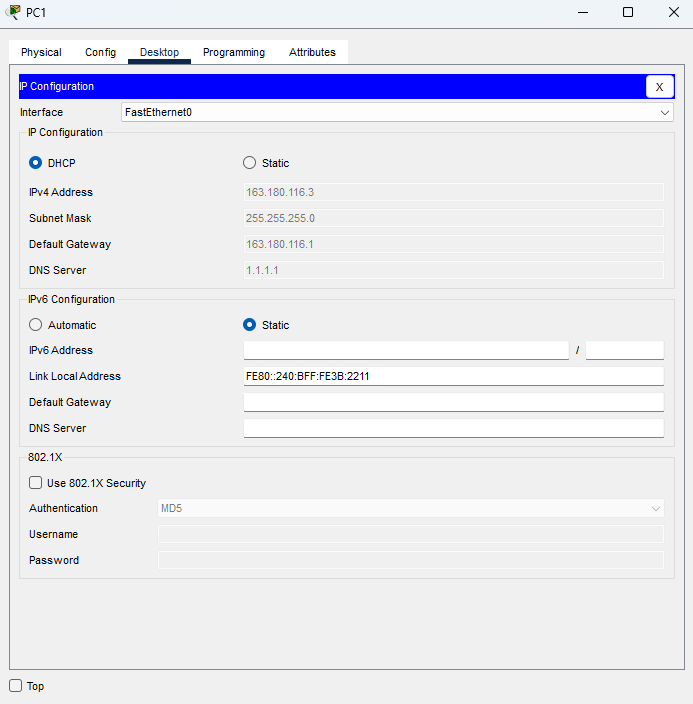This screenshot has width=693, height=704.
Task: Select Static under IPv6 Configuration
Action: click(x=249, y=325)
